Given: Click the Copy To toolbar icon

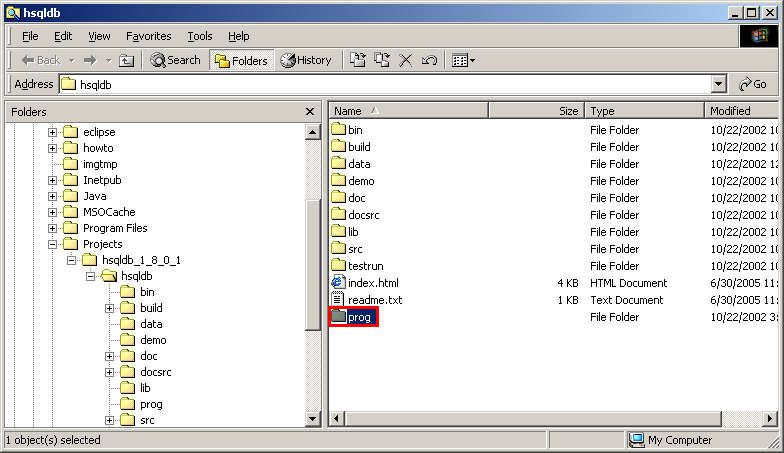Looking at the screenshot, I should click(382, 60).
